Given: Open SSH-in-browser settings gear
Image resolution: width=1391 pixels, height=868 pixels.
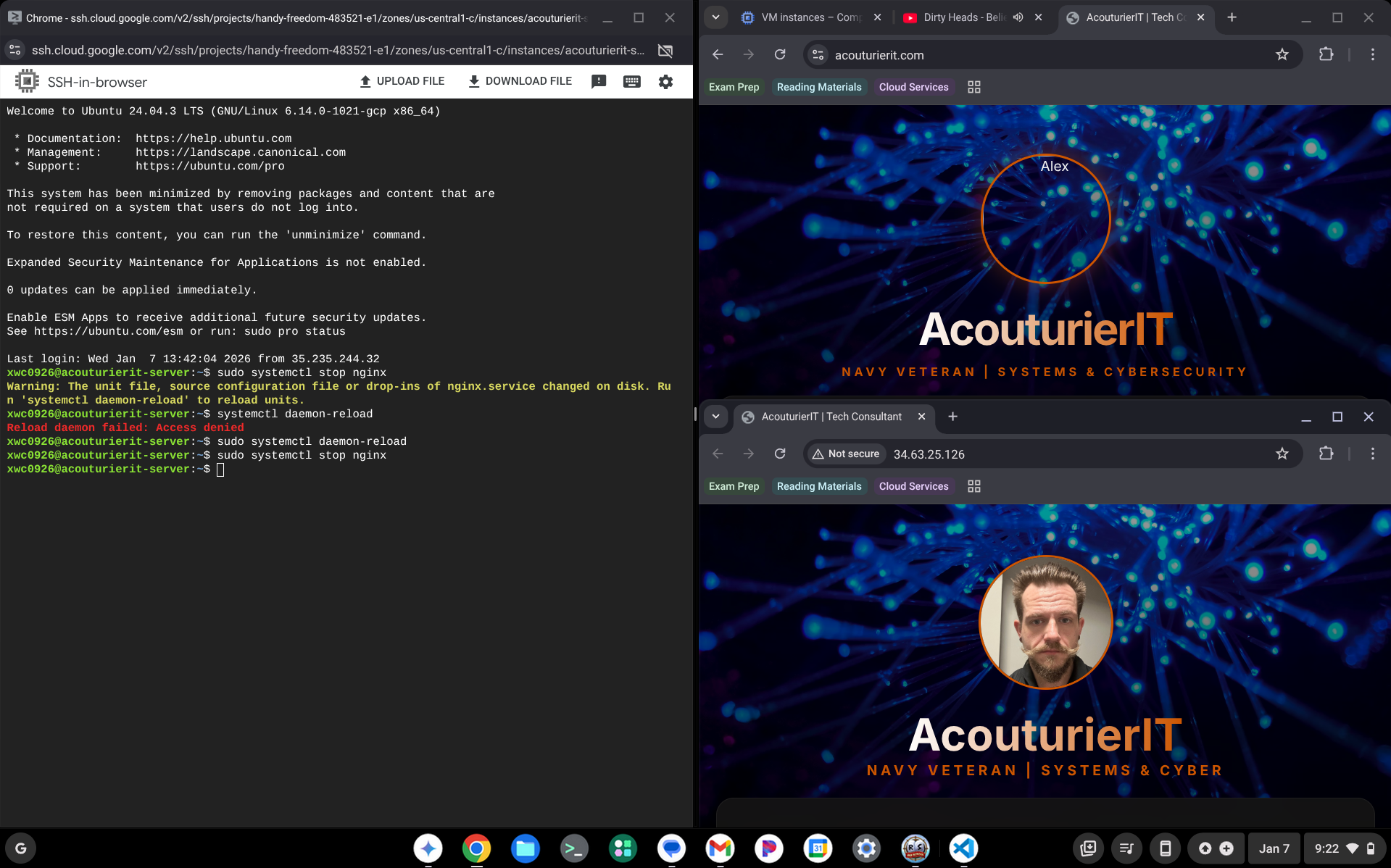Looking at the screenshot, I should pyautogui.click(x=665, y=82).
